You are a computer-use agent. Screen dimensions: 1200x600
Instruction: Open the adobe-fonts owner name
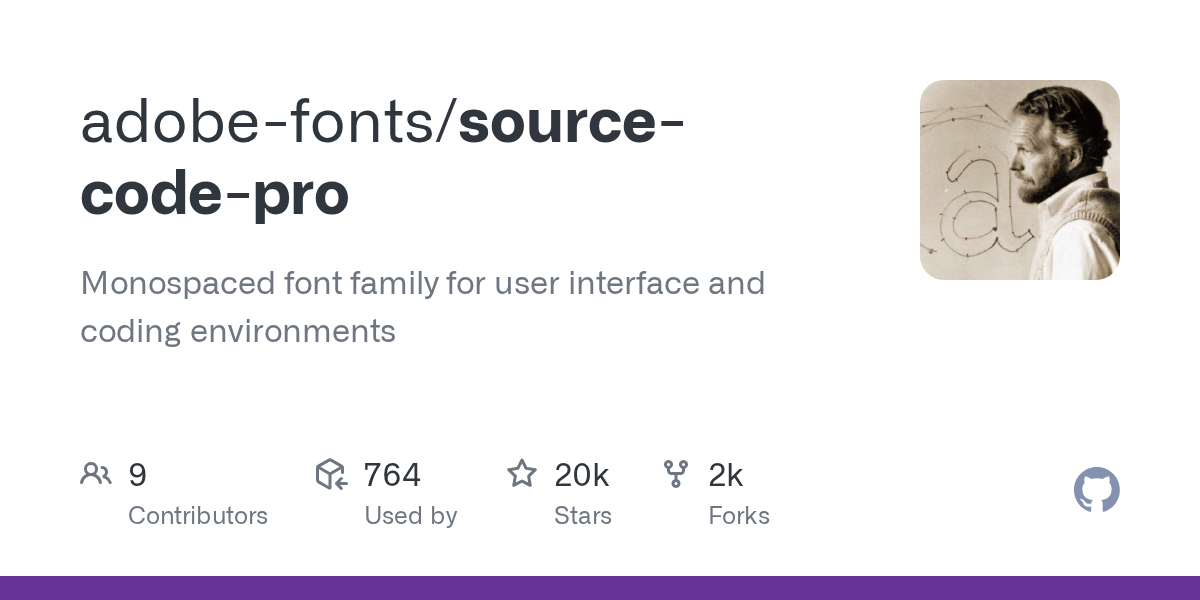(266, 122)
